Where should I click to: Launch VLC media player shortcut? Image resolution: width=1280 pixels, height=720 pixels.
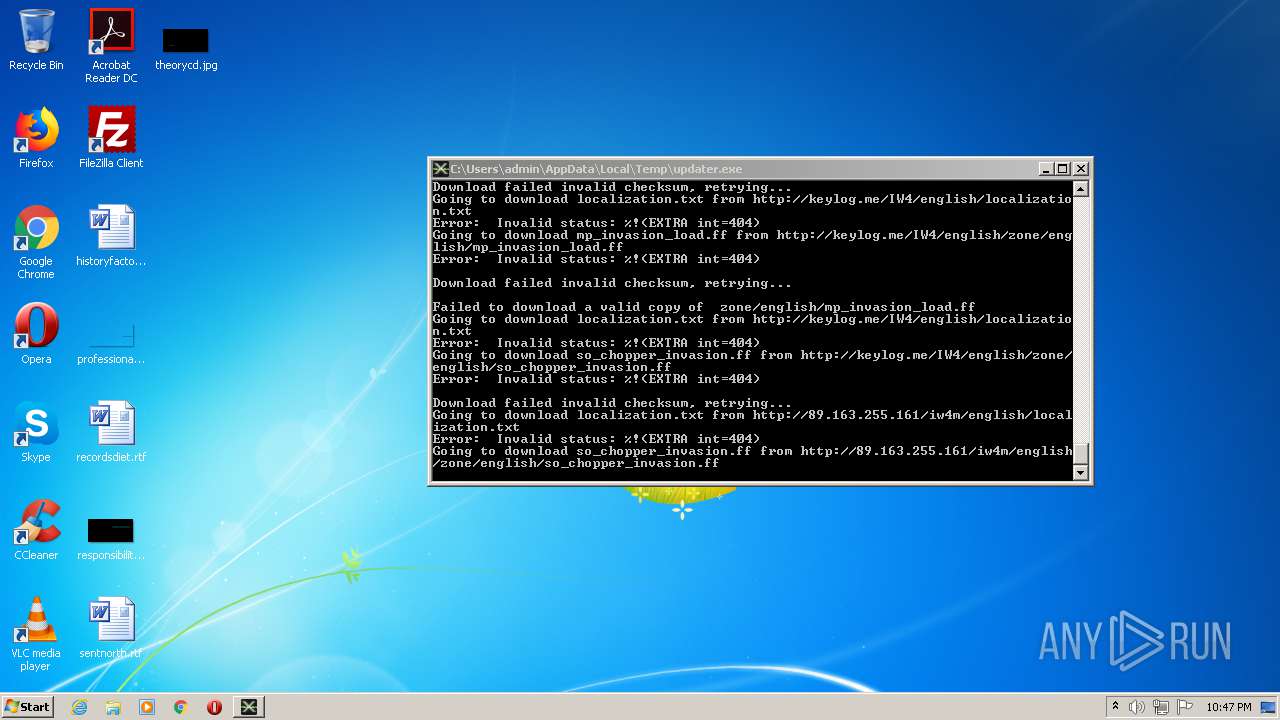(x=36, y=634)
